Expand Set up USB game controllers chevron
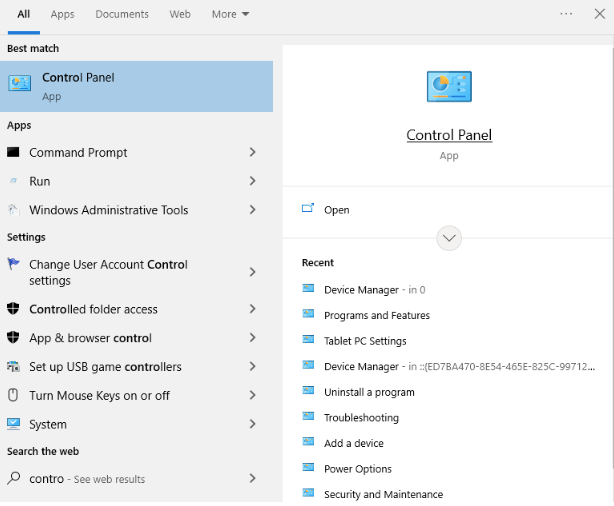 coord(253,366)
